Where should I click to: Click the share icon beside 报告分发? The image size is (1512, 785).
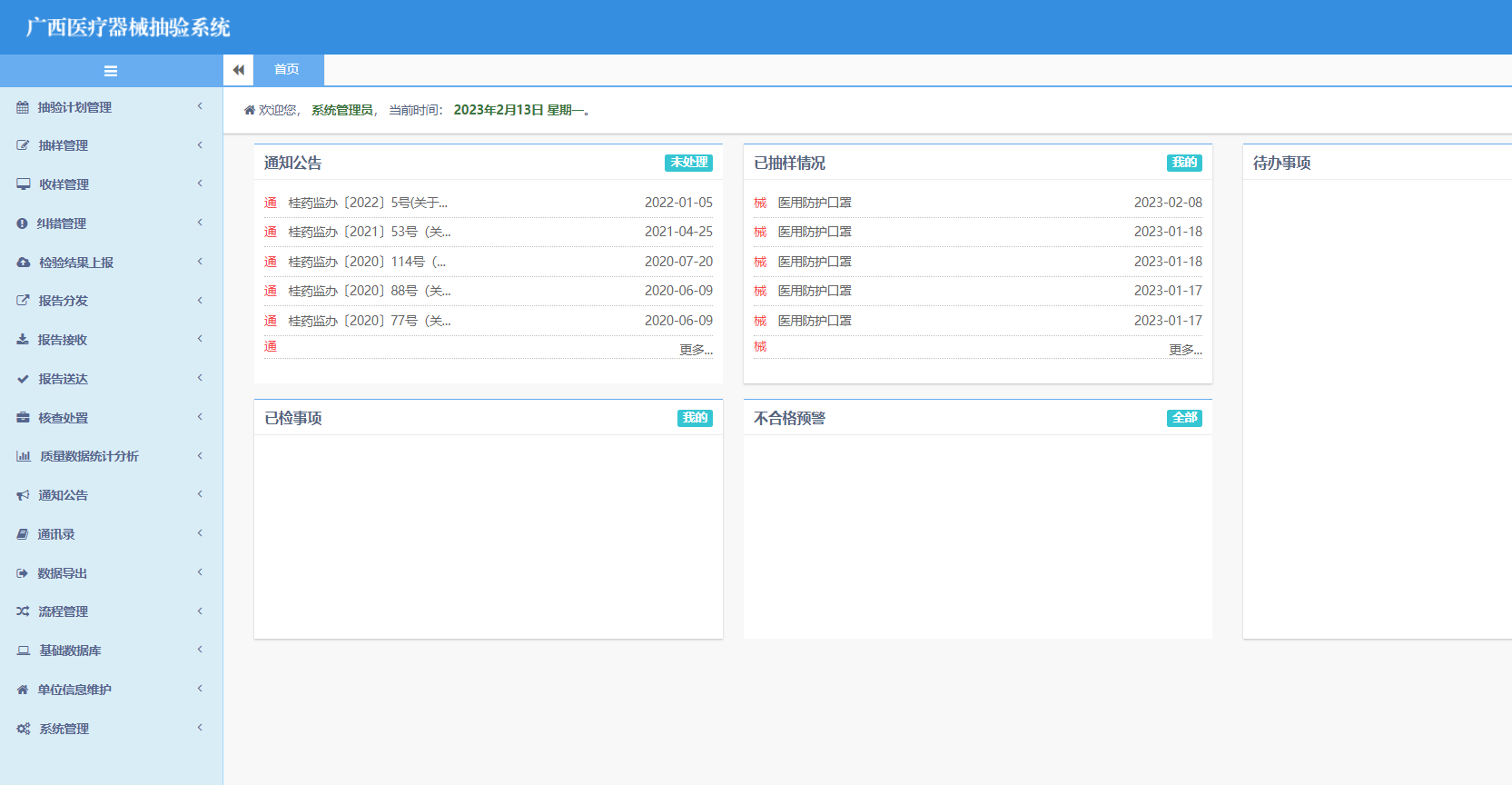tap(23, 301)
